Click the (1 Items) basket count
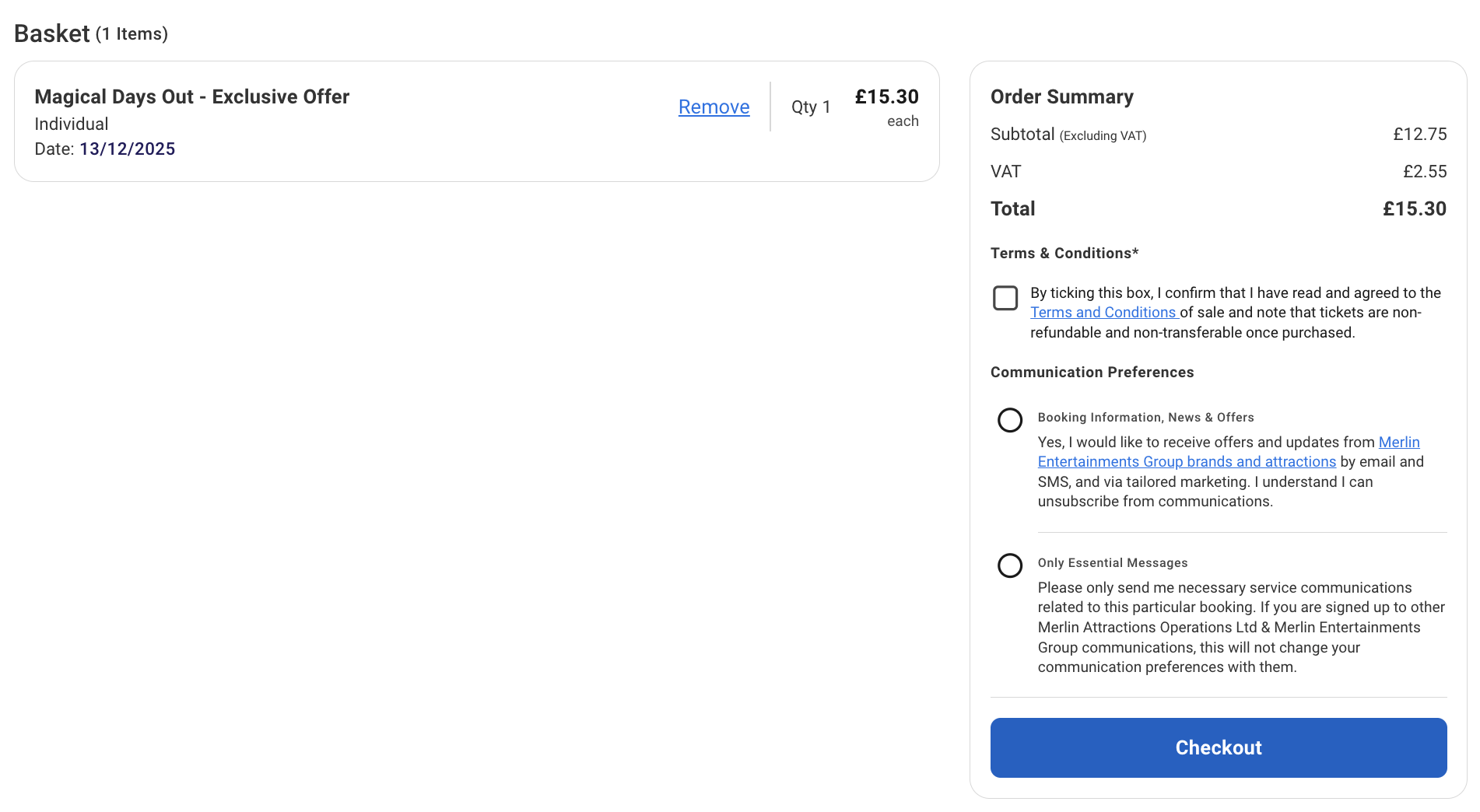1480x812 pixels. point(132,34)
